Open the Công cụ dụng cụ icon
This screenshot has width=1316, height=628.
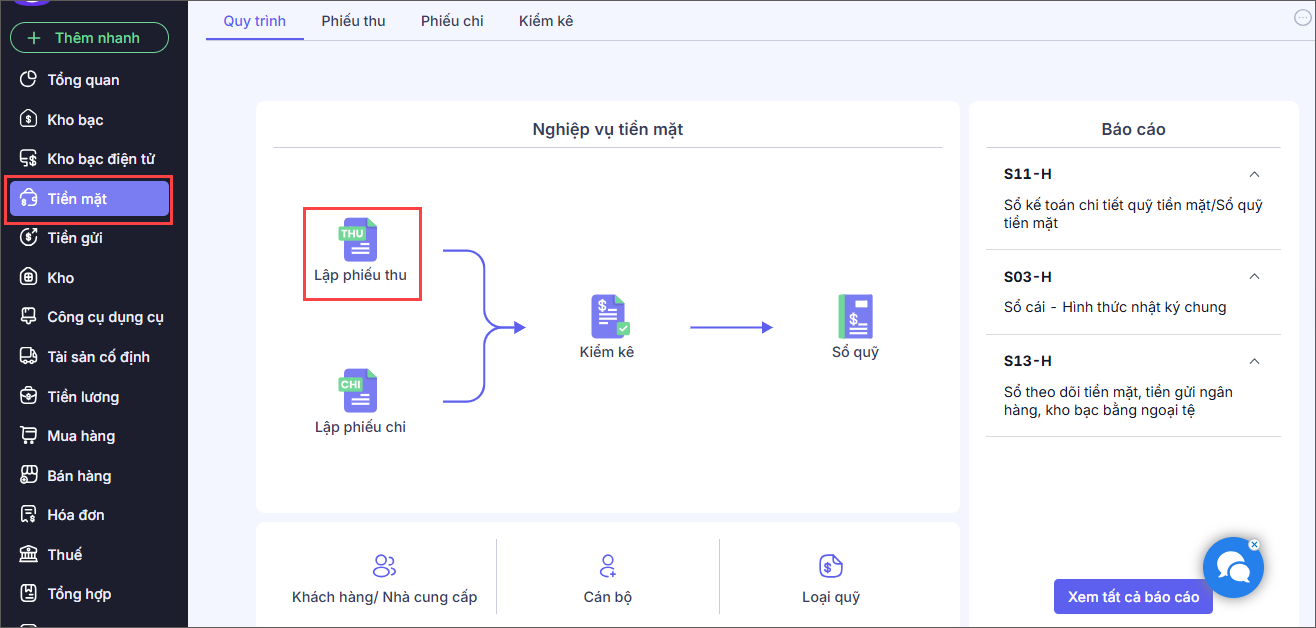(29, 317)
